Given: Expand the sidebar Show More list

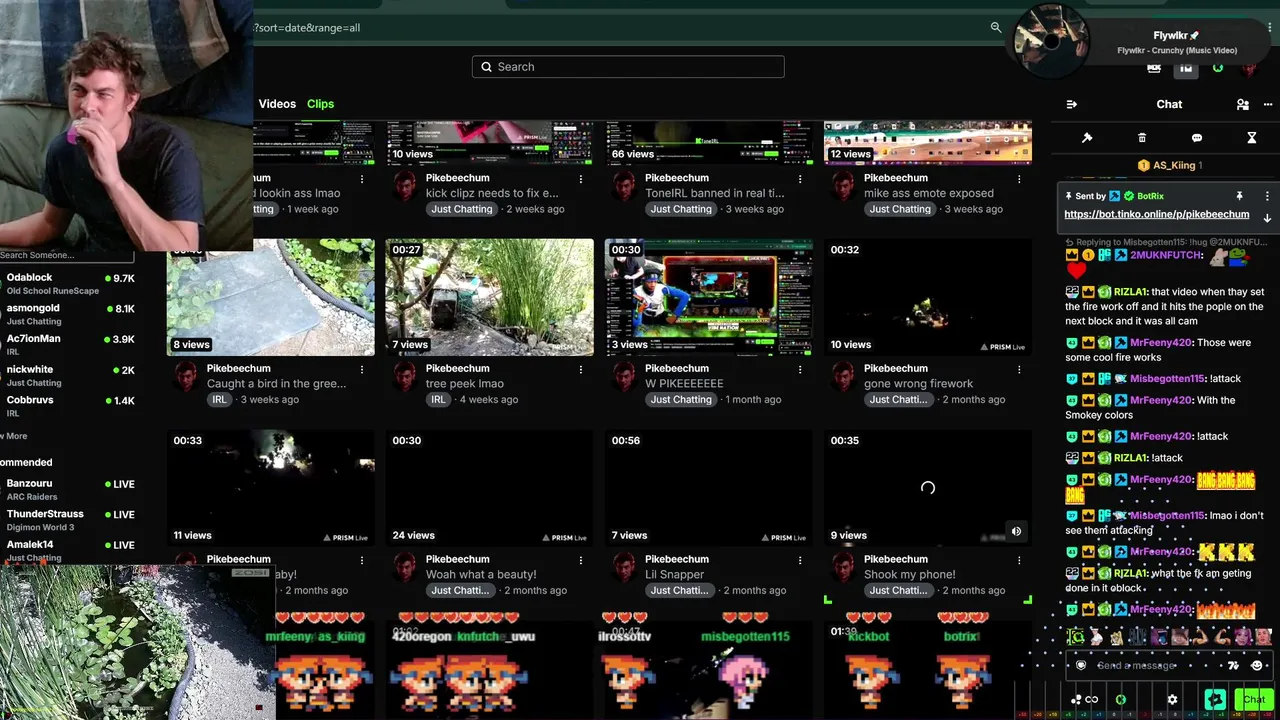Looking at the screenshot, I should (14, 436).
